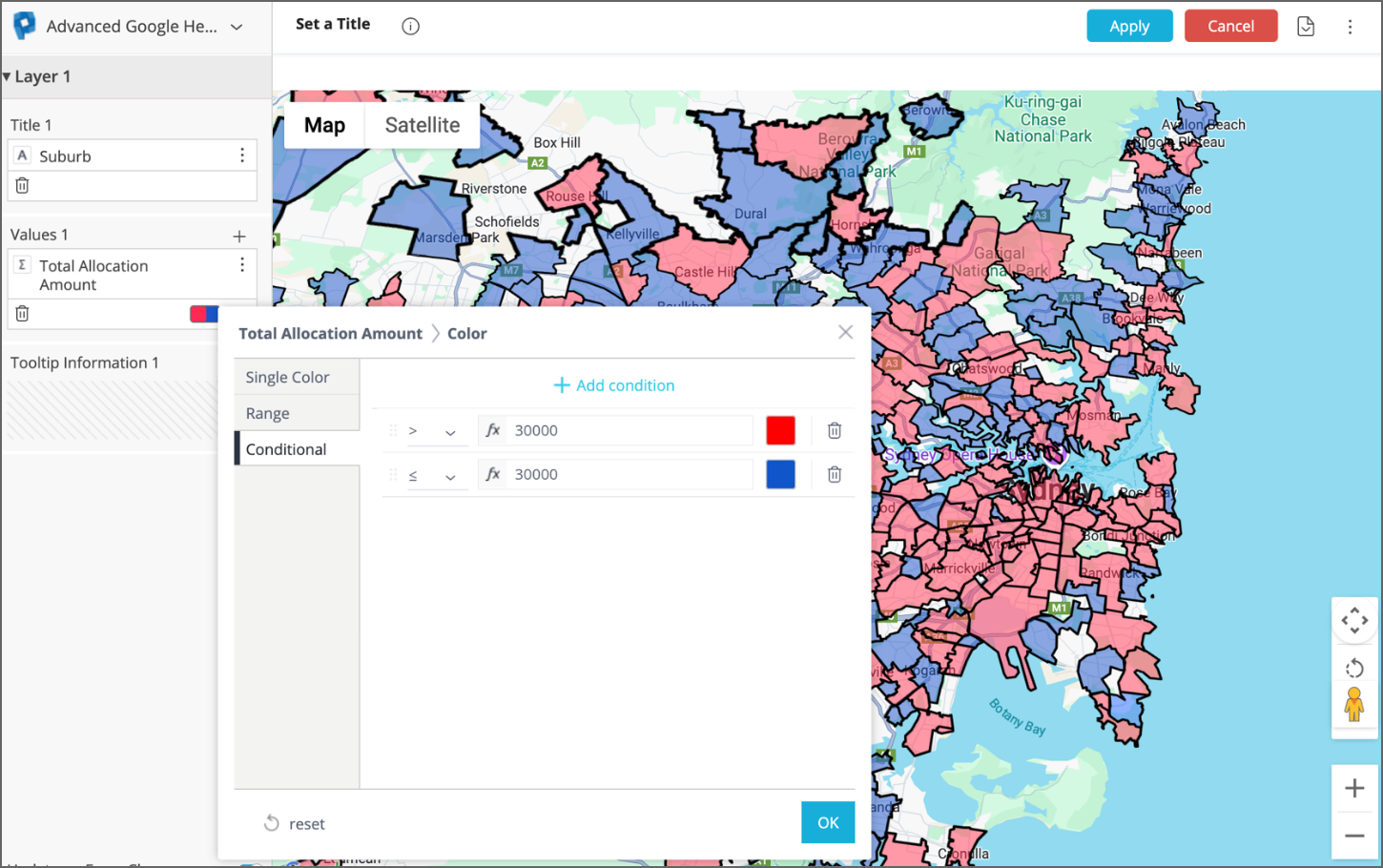Click the Apply button

pos(1129,27)
